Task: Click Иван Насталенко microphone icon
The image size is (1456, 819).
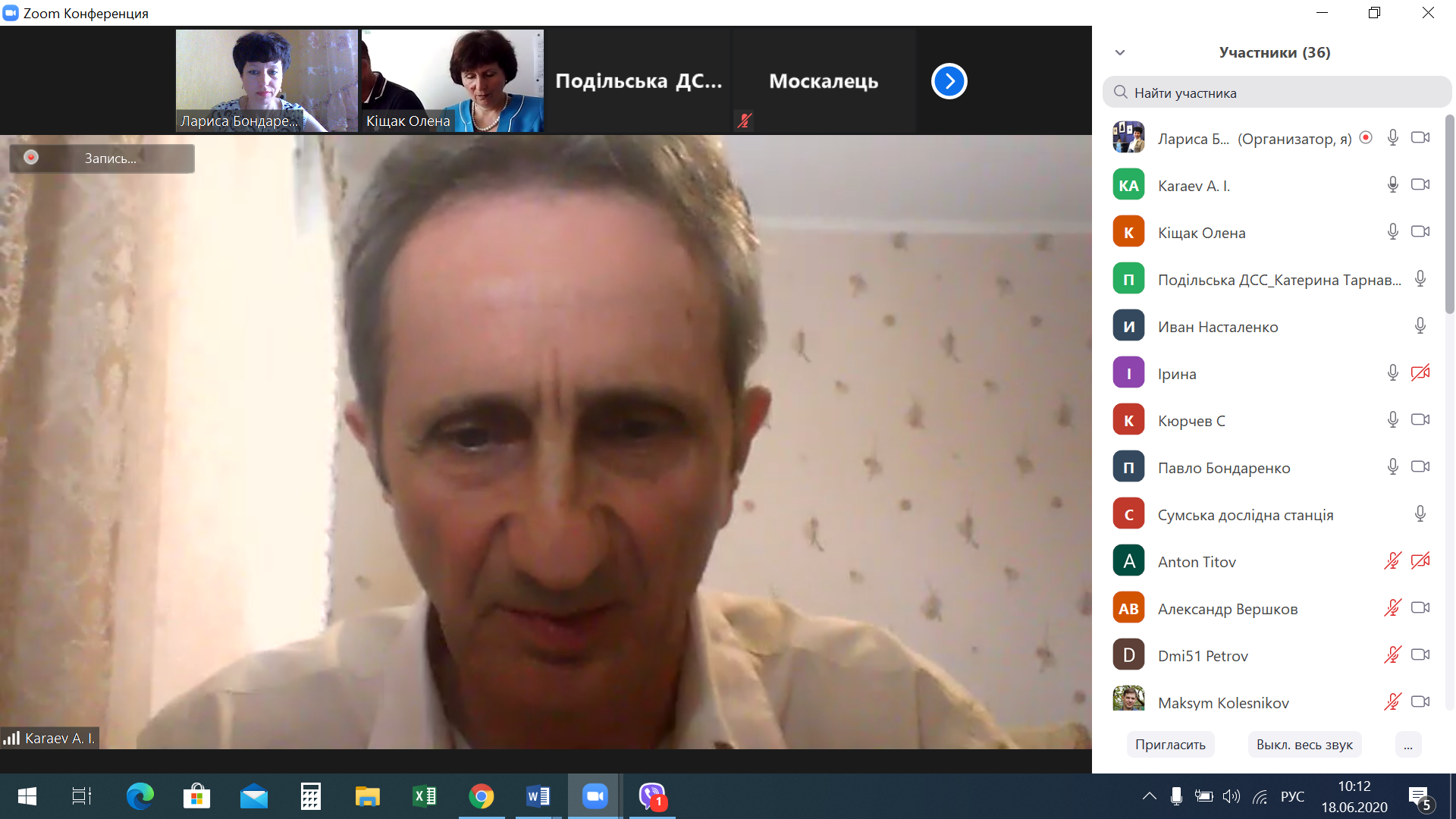Action: 1420,326
